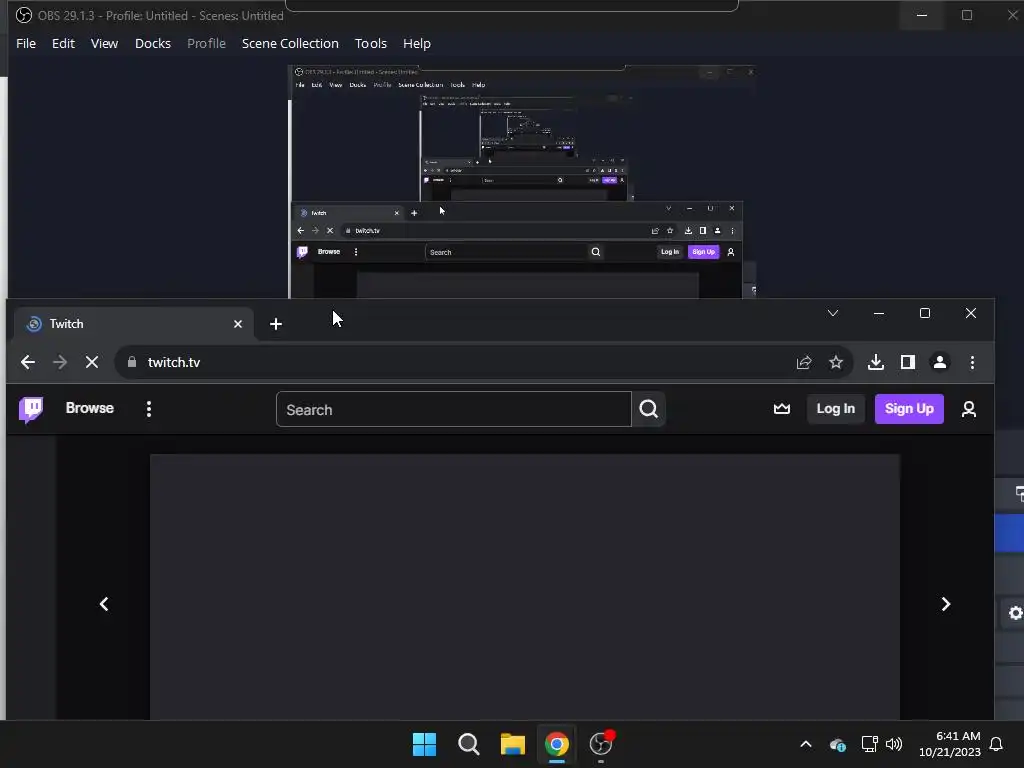Open Twitch's more options dots menu

[149, 409]
